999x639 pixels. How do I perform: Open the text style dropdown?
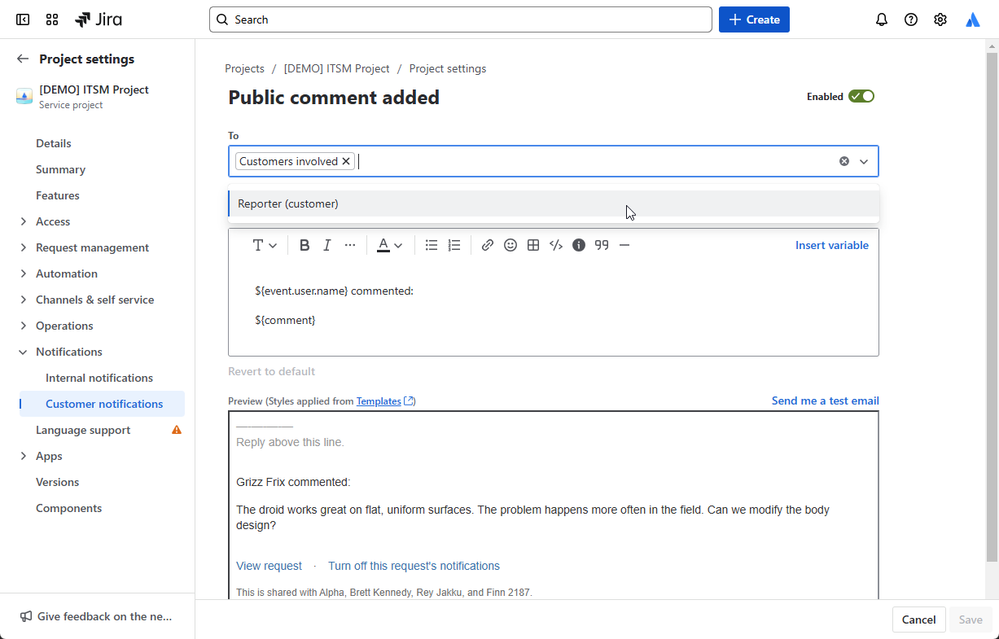click(x=264, y=245)
